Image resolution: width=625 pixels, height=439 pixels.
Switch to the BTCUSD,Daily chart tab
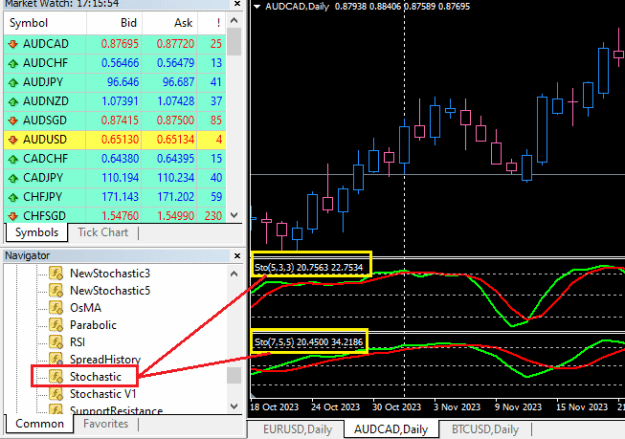tap(485, 429)
